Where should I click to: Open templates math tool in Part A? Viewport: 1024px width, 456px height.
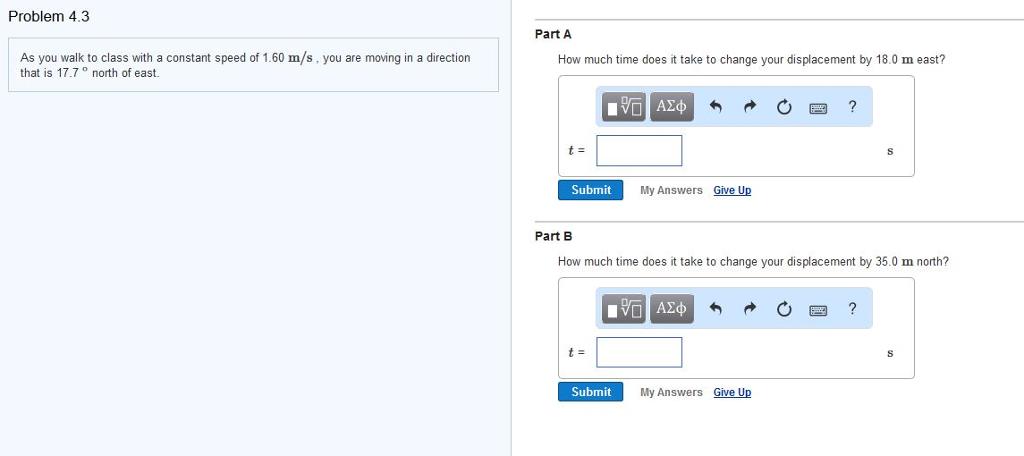624,106
